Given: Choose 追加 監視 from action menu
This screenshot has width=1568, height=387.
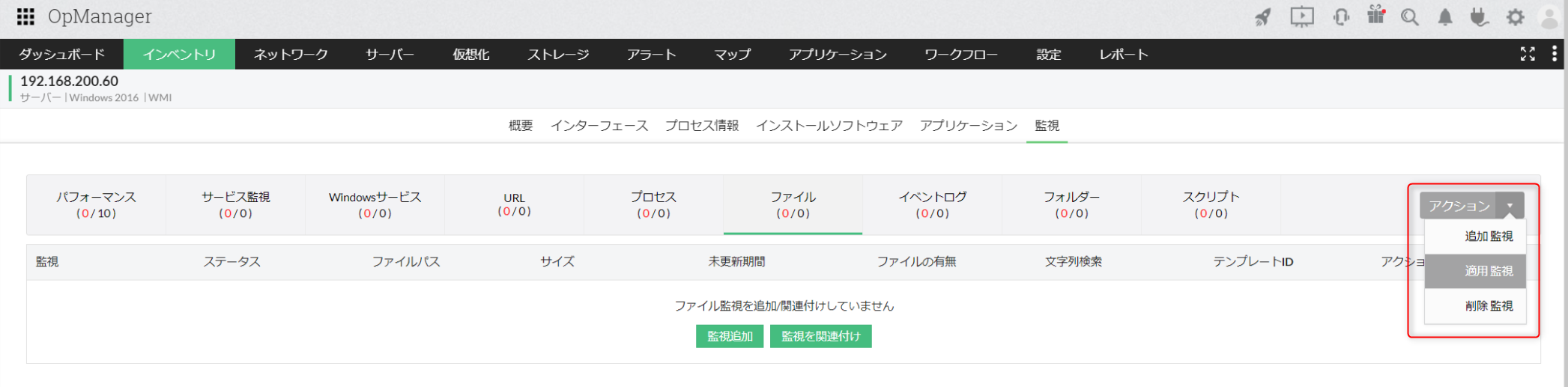Looking at the screenshot, I should [1475, 237].
